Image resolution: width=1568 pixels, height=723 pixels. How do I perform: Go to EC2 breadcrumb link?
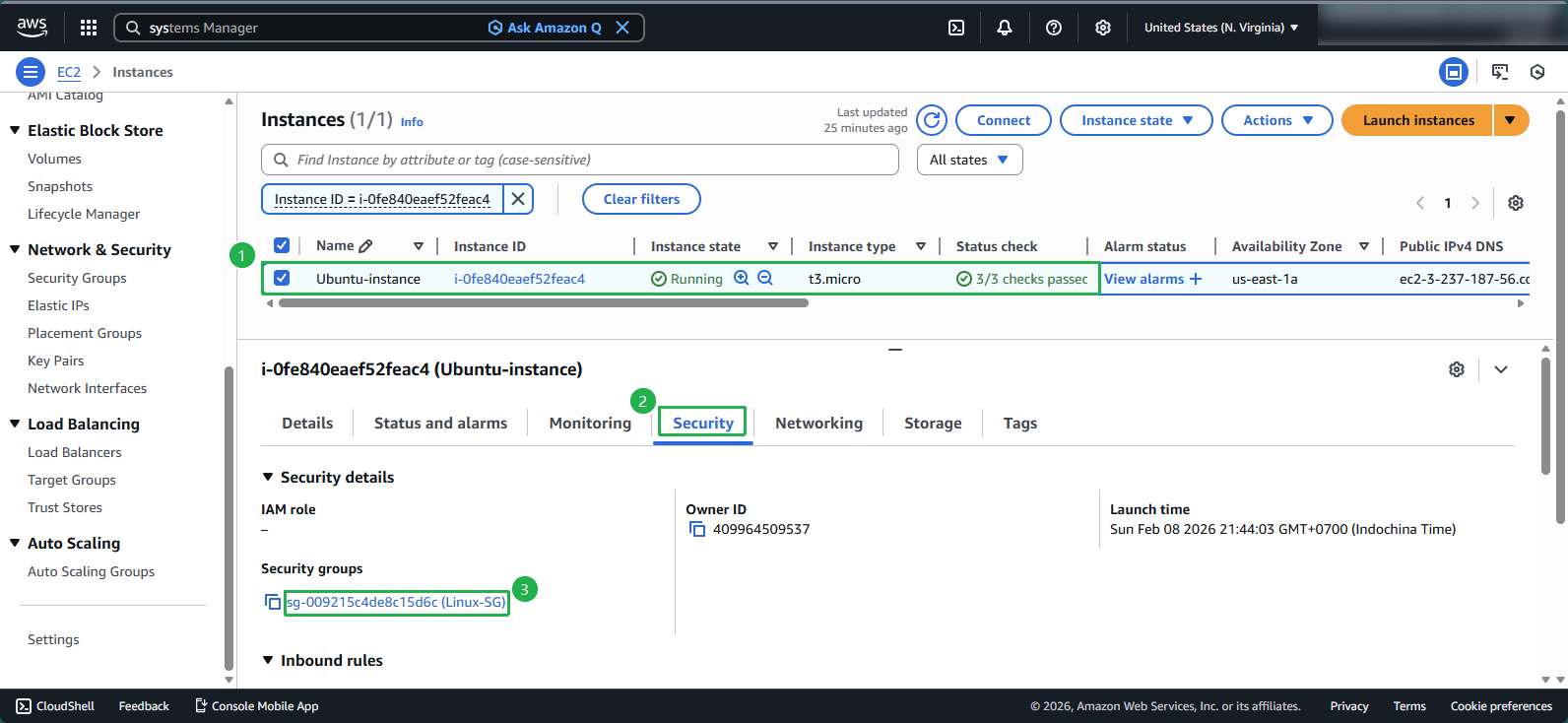69,72
